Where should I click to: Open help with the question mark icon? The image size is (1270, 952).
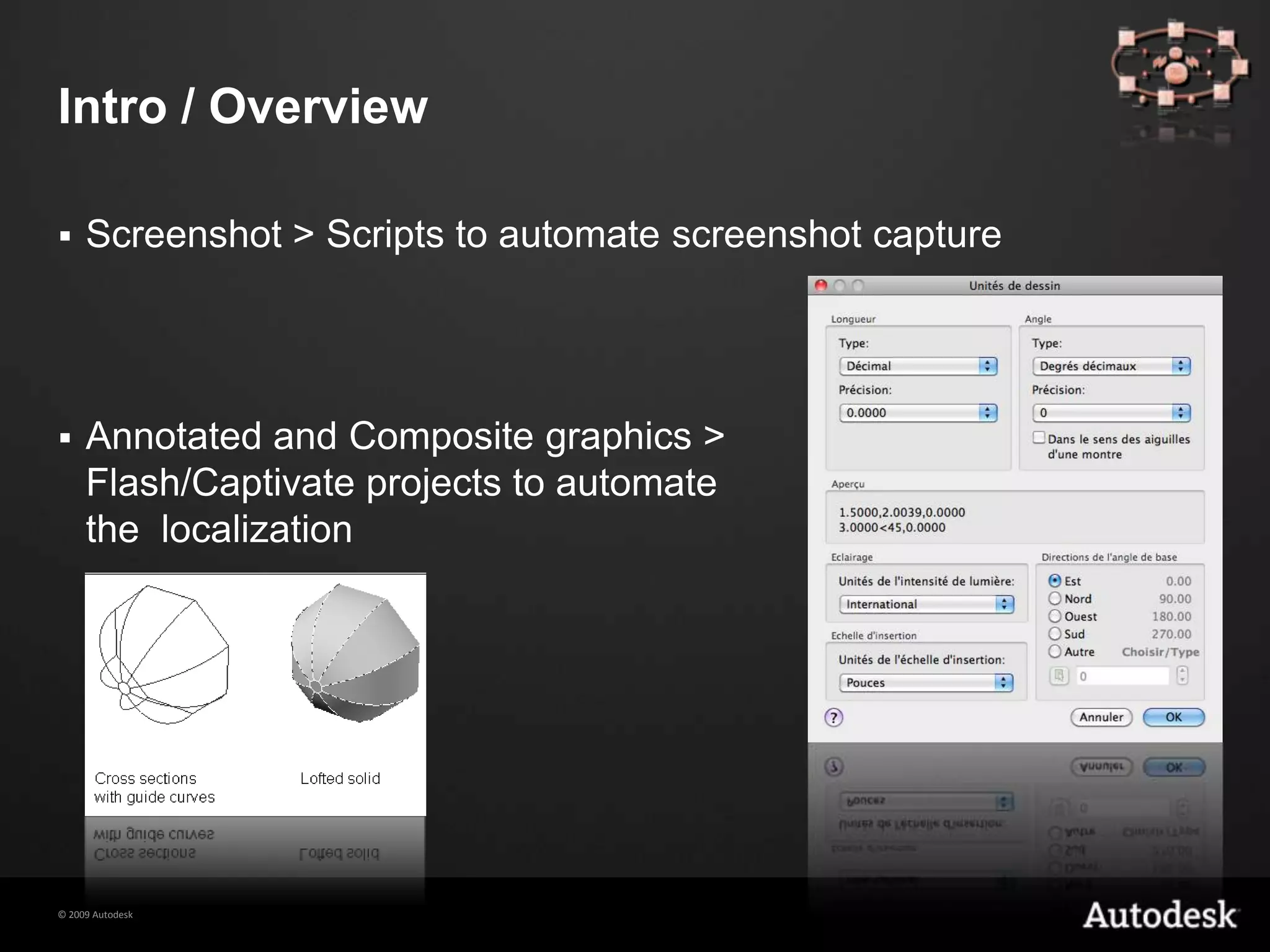[834, 718]
